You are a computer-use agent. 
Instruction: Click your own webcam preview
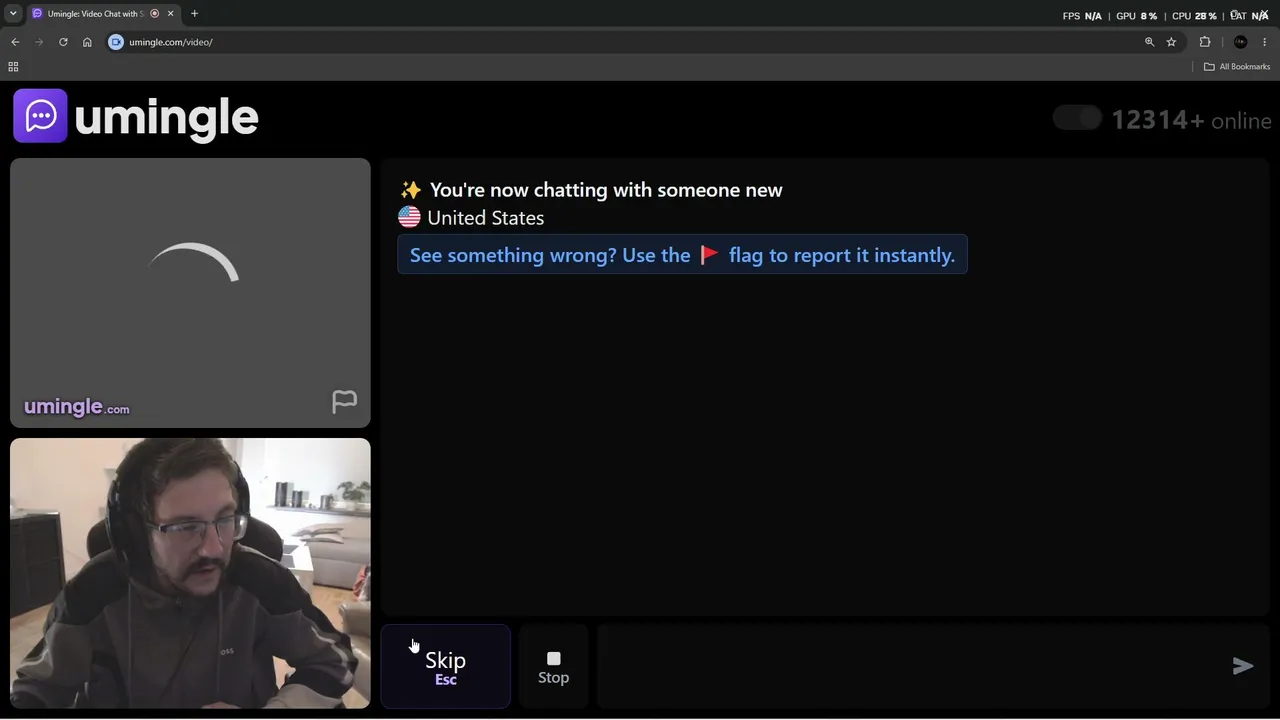click(190, 573)
